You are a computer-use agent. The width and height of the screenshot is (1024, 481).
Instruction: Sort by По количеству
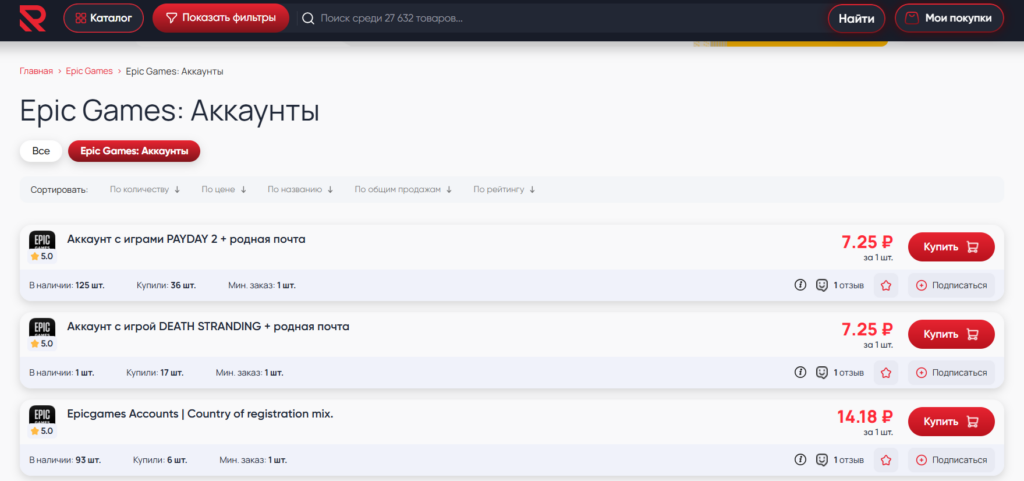point(144,189)
